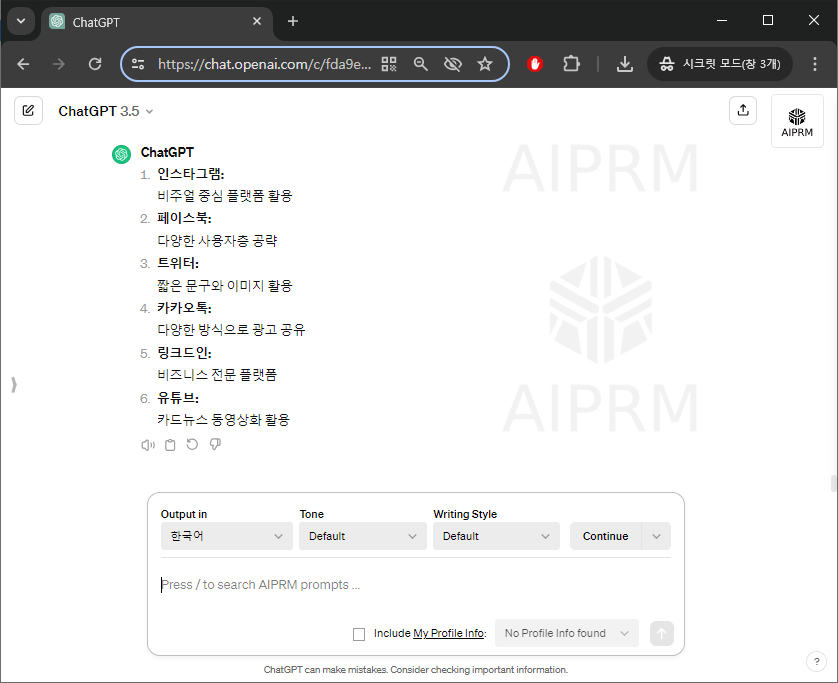The width and height of the screenshot is (838, 683).
Task: Open the Tone dropdown
Action: (363, 536)
